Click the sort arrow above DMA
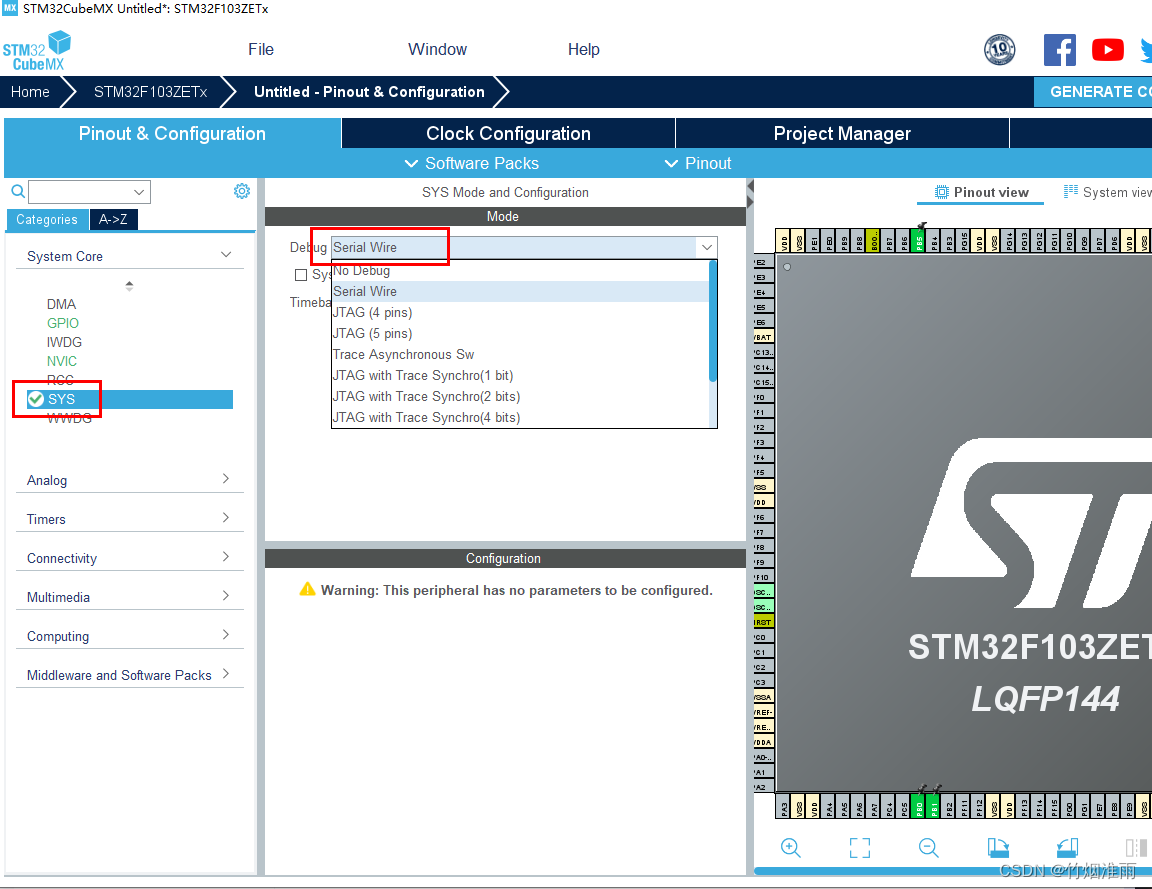The height and width of the screenshot is (889, 1152). [129, 286]
